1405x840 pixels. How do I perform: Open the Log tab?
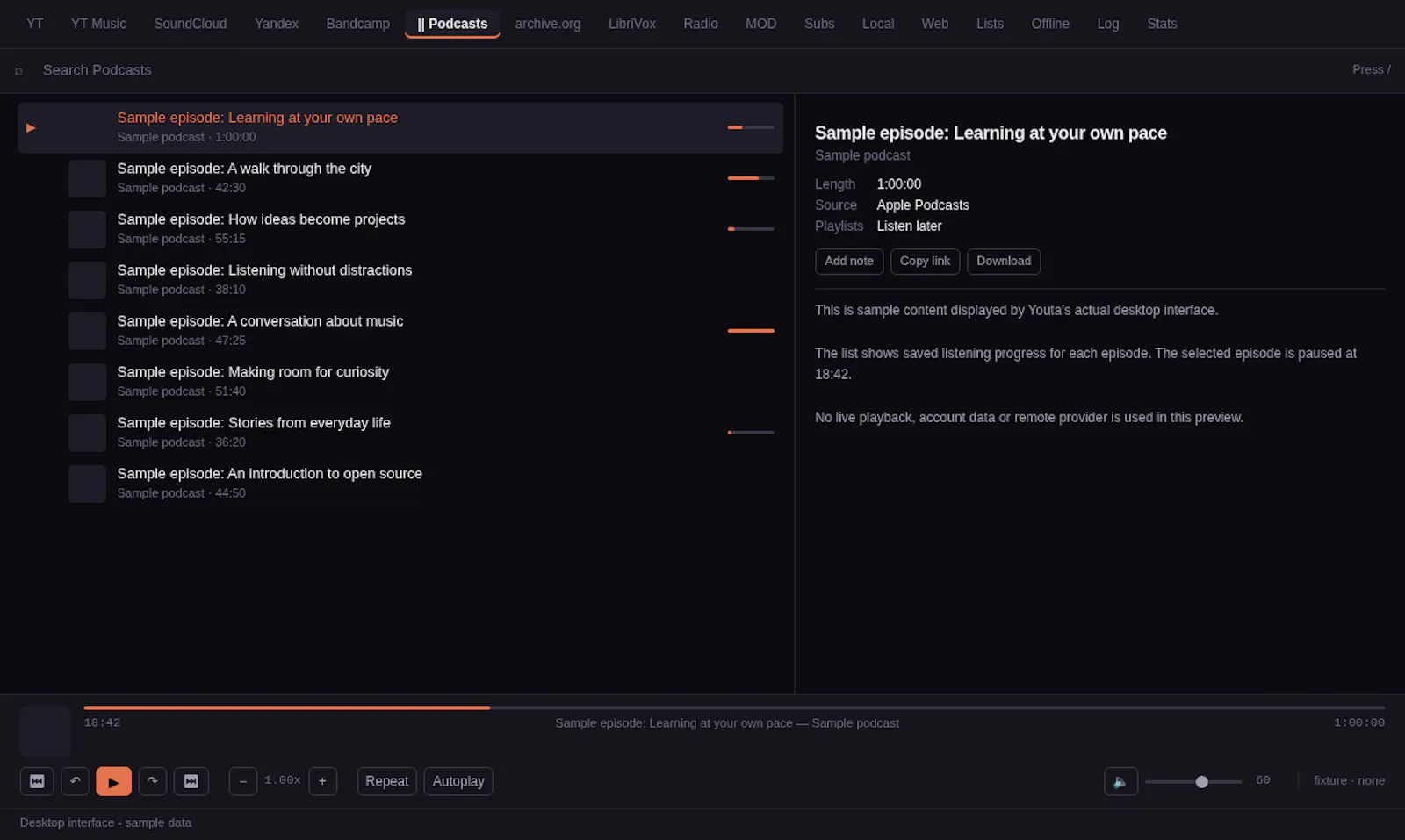click(1108, 24)
